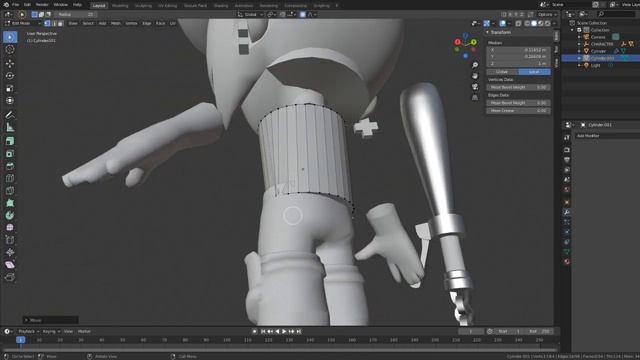
Task: Click the timeline's current frame marker
Action: tap(20, 340)
